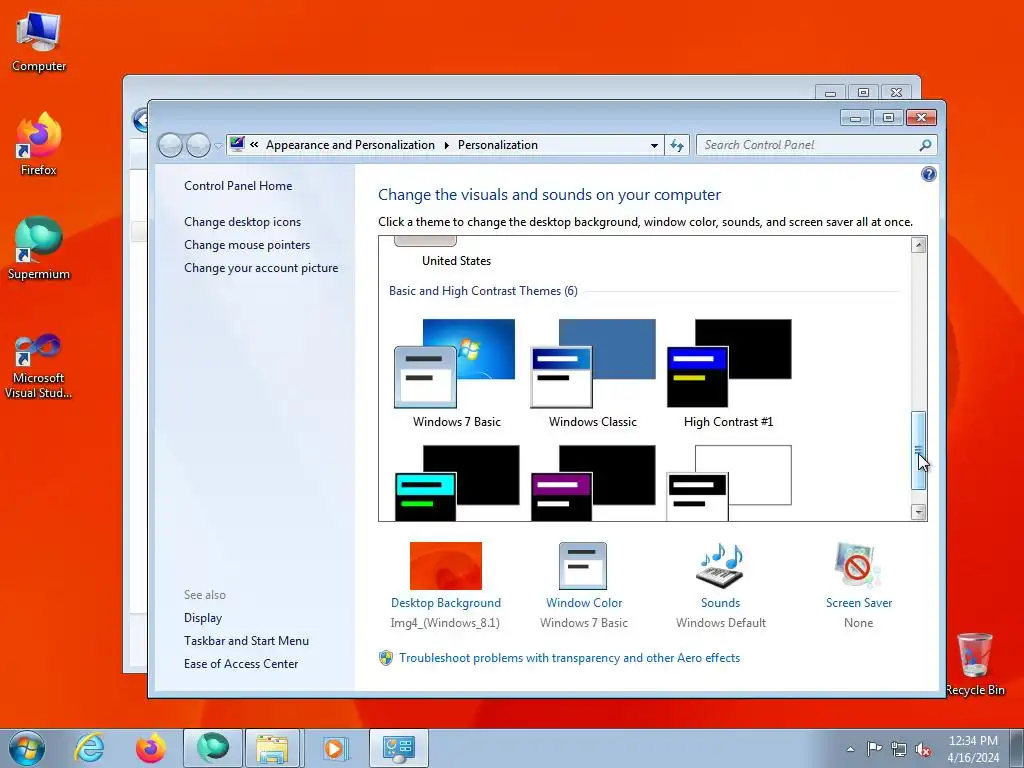Click the Basic and High Contrast Themes header
Image resolution: width=1024 pixels, height=768 pixels.
(483, 291)
